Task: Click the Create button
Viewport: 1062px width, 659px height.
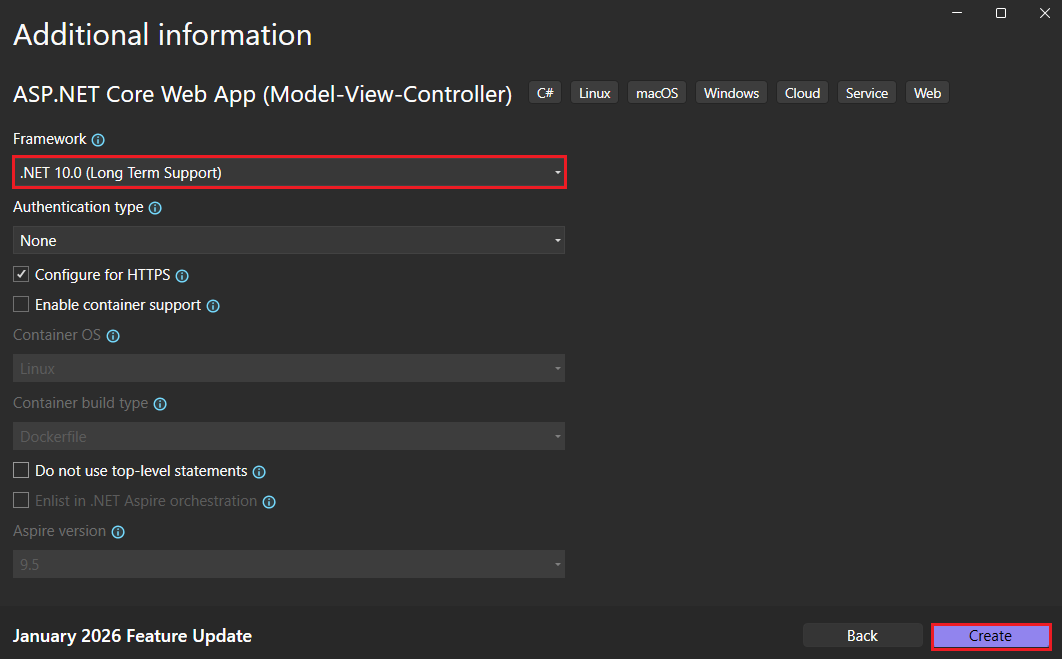Action: point(990,636)
